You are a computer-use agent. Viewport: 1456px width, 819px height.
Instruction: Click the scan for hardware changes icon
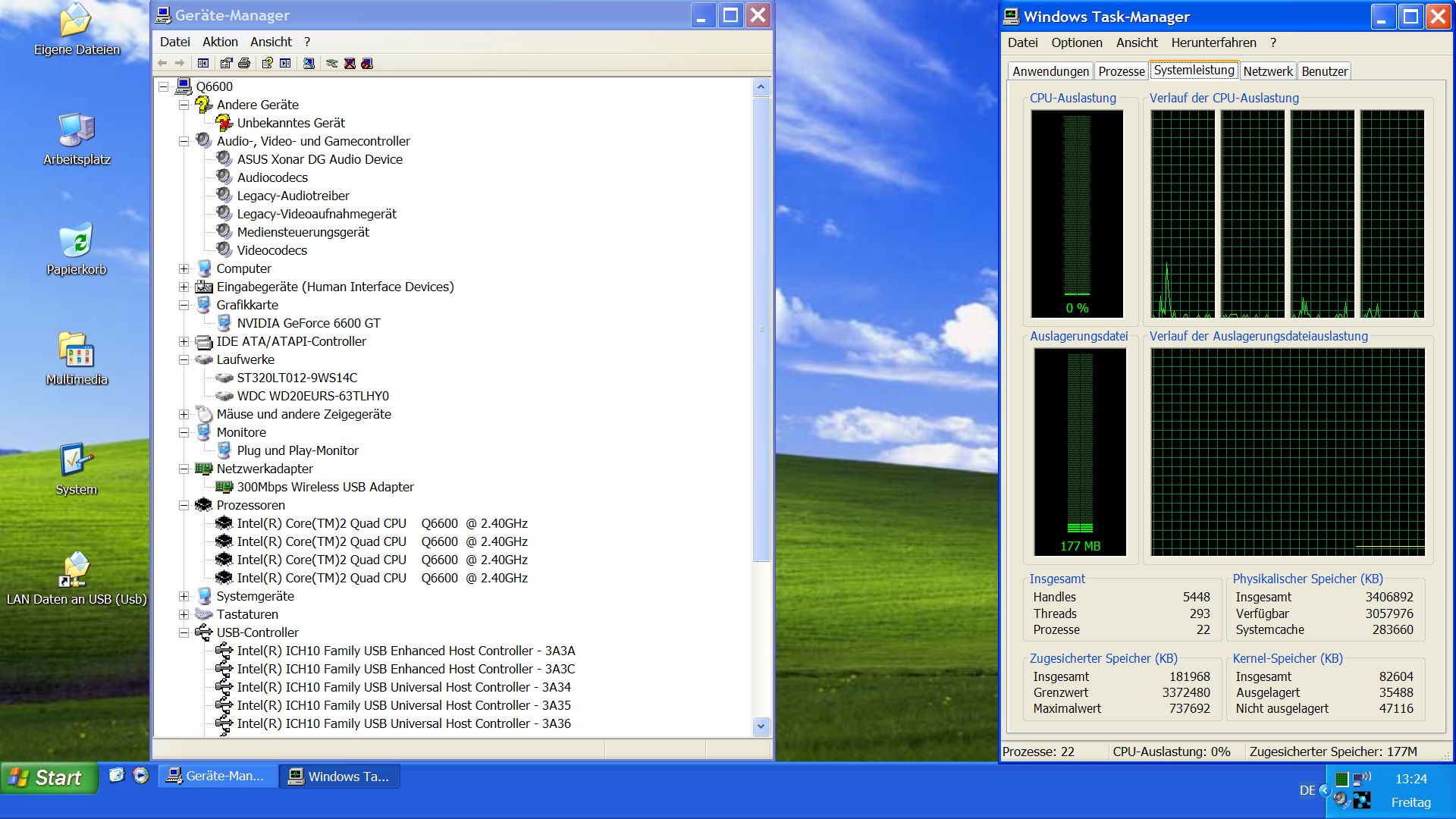coord(309,63)
